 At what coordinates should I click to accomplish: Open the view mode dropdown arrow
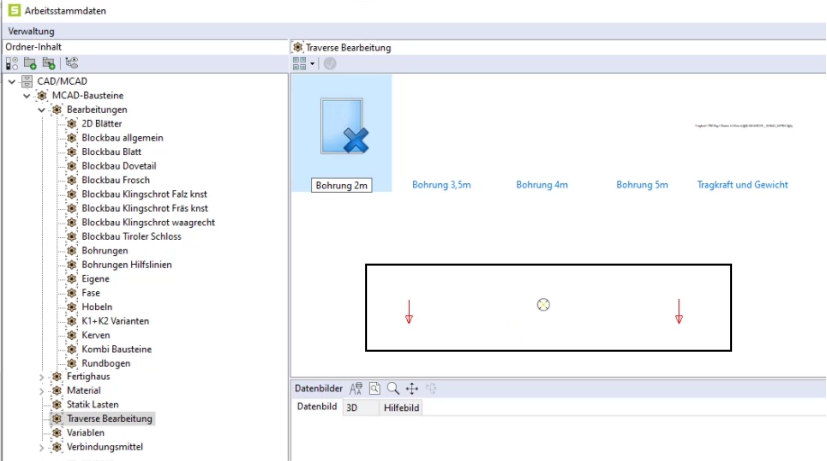tap(313, 64)
